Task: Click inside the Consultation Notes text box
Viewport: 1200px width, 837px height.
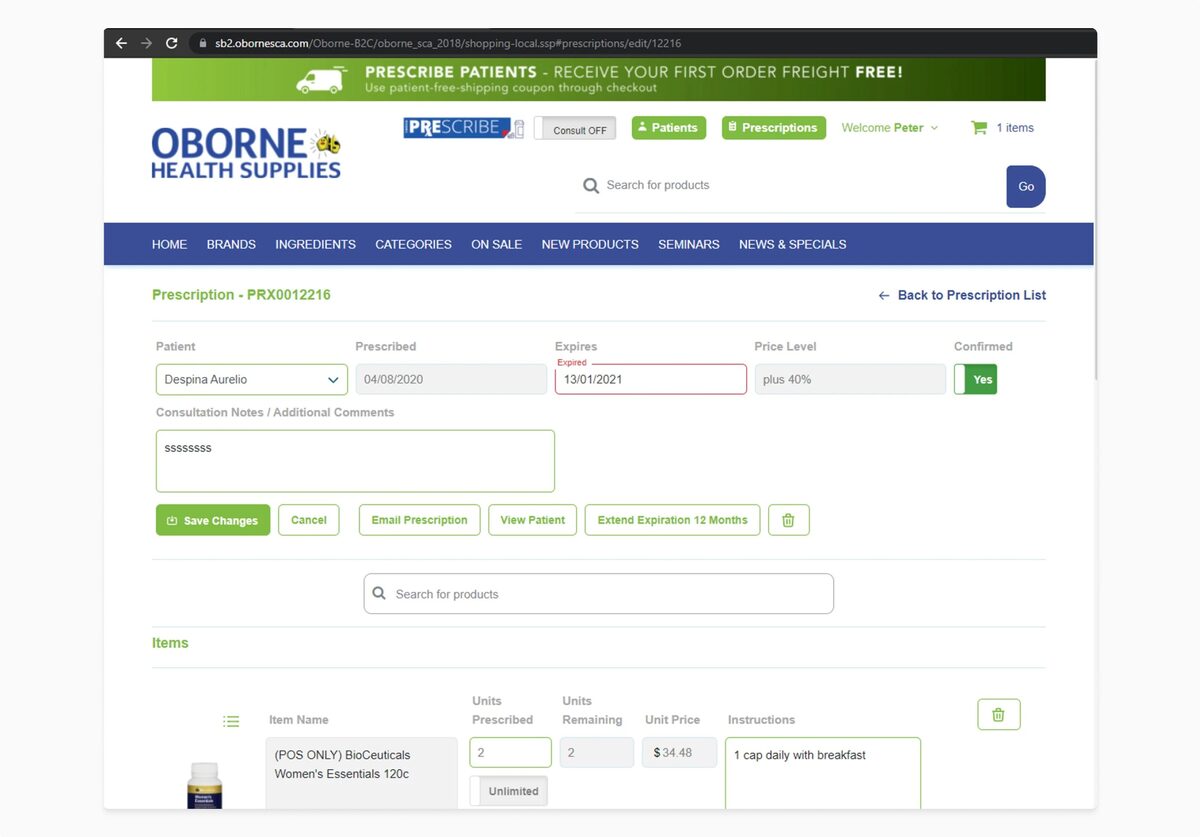Action: click(355, 460)
